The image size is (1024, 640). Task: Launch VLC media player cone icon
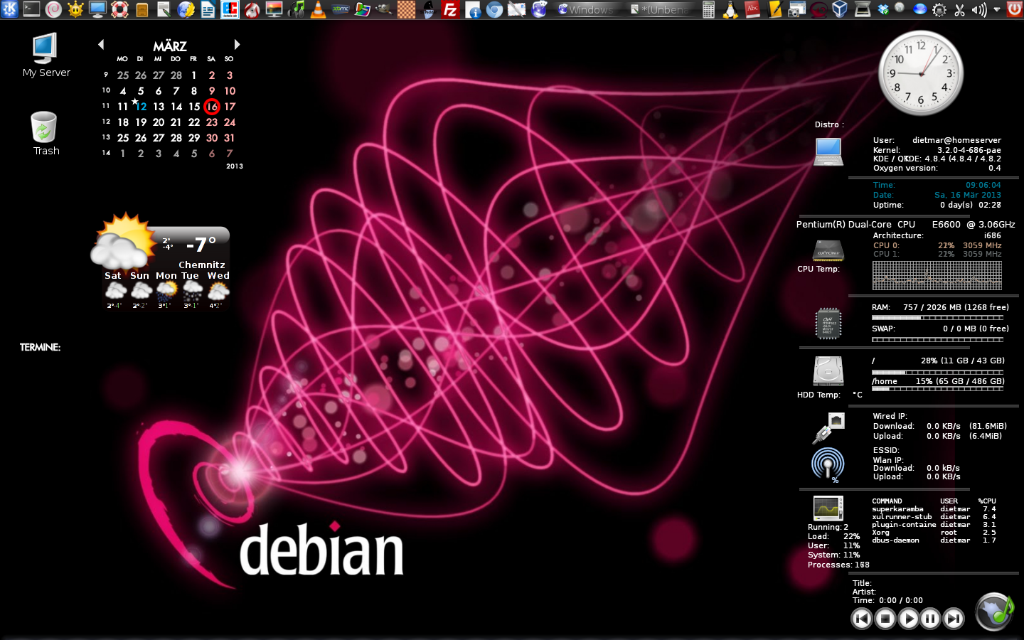[x=318, y=9]
